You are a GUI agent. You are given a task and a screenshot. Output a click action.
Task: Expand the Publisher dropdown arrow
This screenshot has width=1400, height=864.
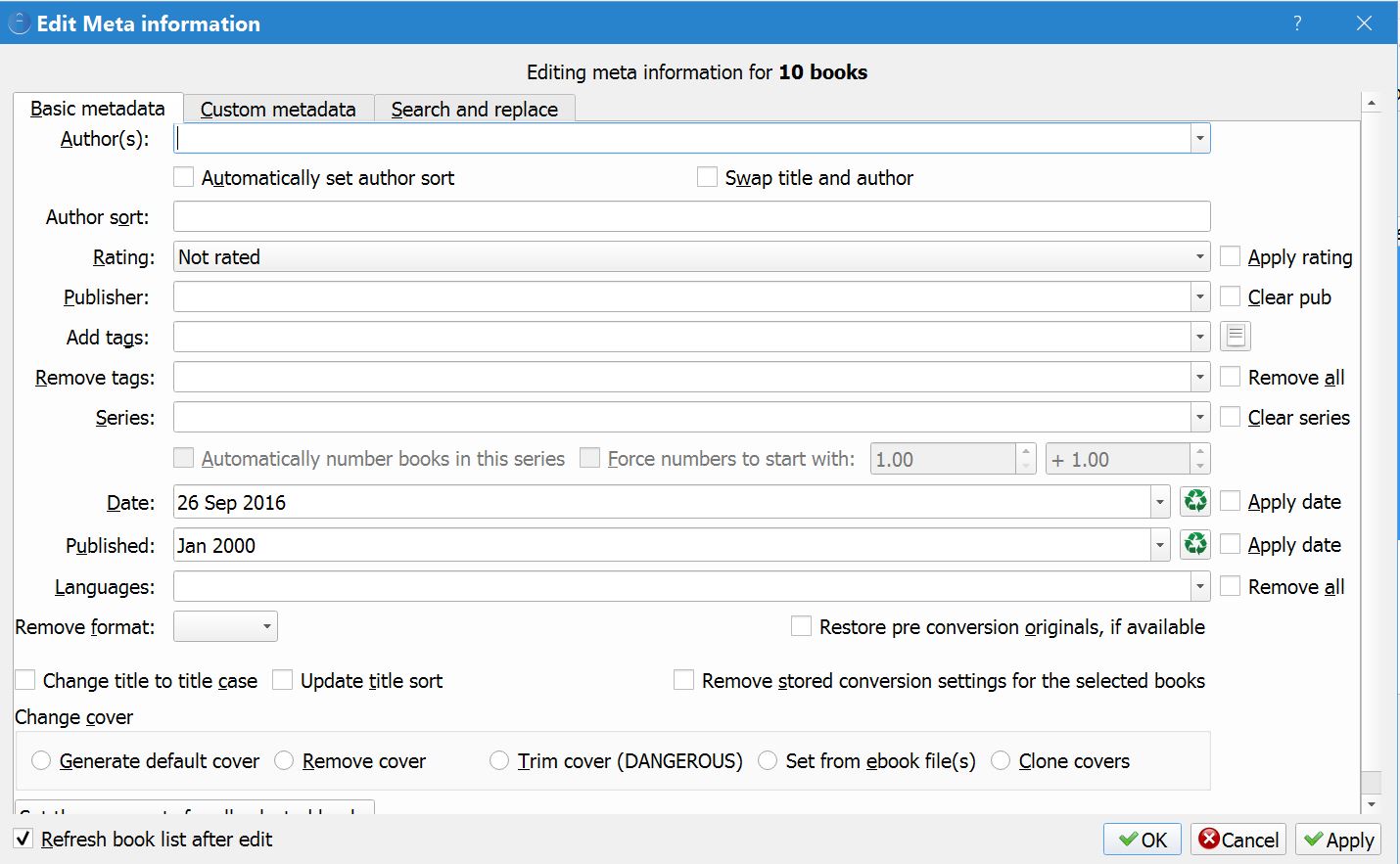coord(1199,296)
